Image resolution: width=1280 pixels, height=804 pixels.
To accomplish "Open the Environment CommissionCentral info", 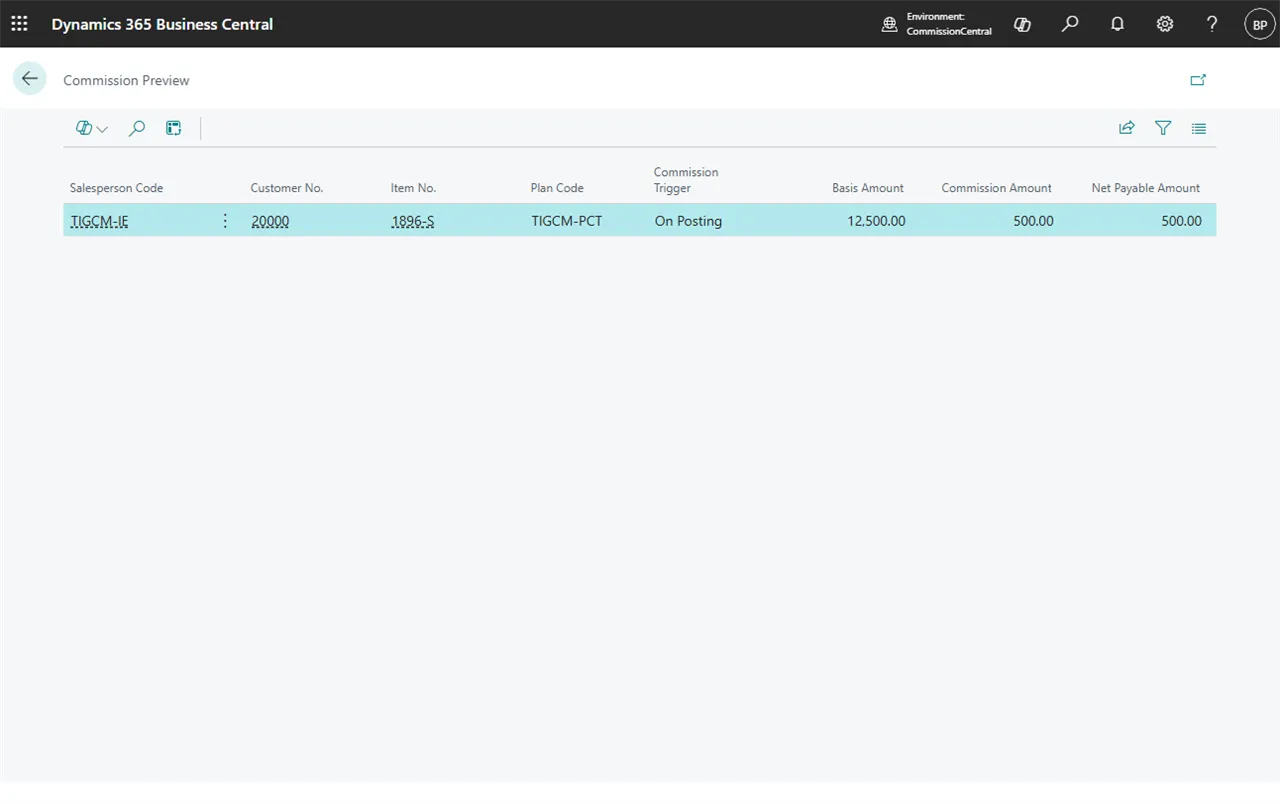I will click(x=937, y=24).
